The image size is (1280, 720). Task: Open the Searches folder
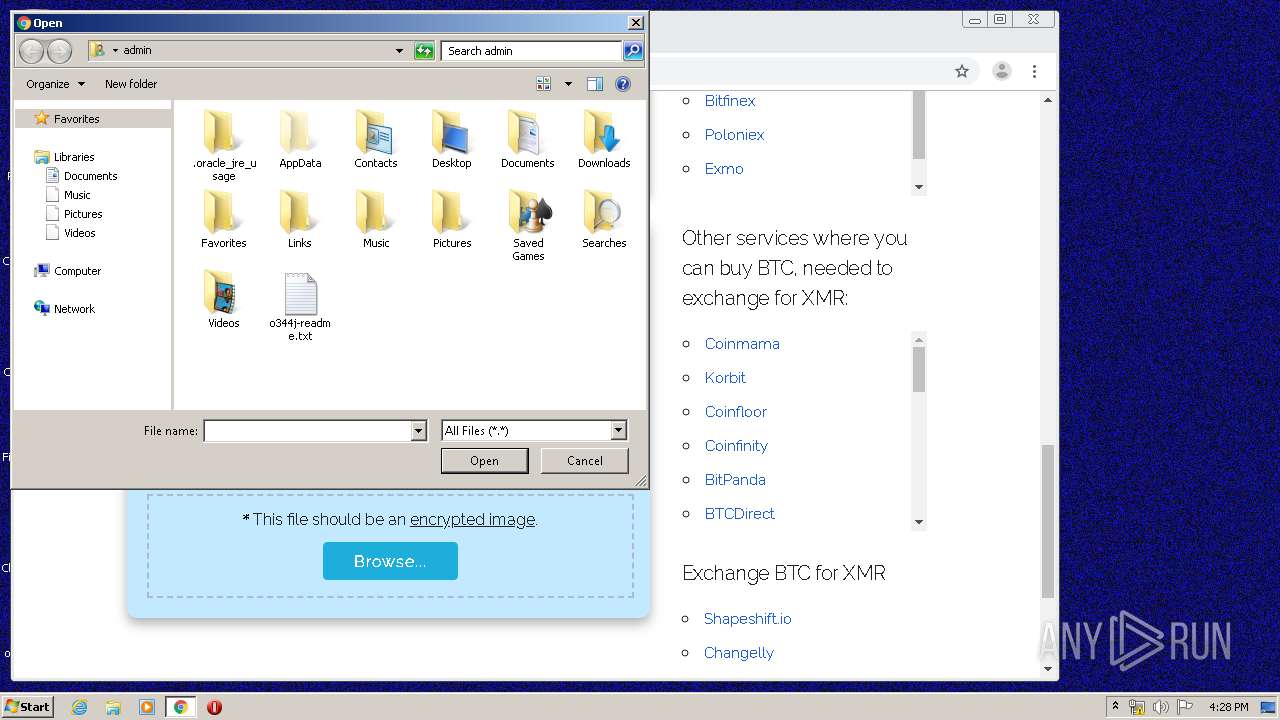pos(604,219)
